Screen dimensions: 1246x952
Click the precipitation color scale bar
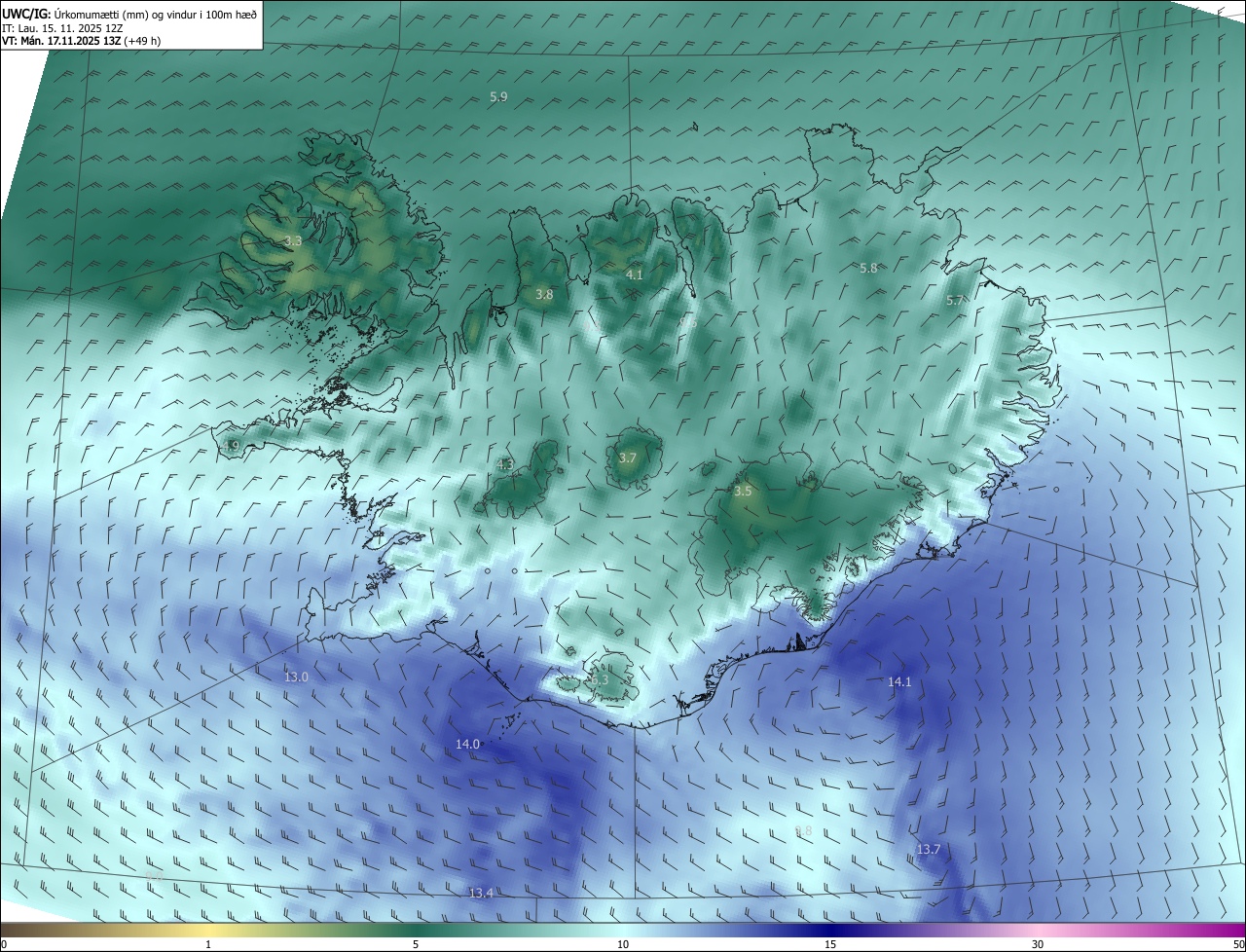623,930
